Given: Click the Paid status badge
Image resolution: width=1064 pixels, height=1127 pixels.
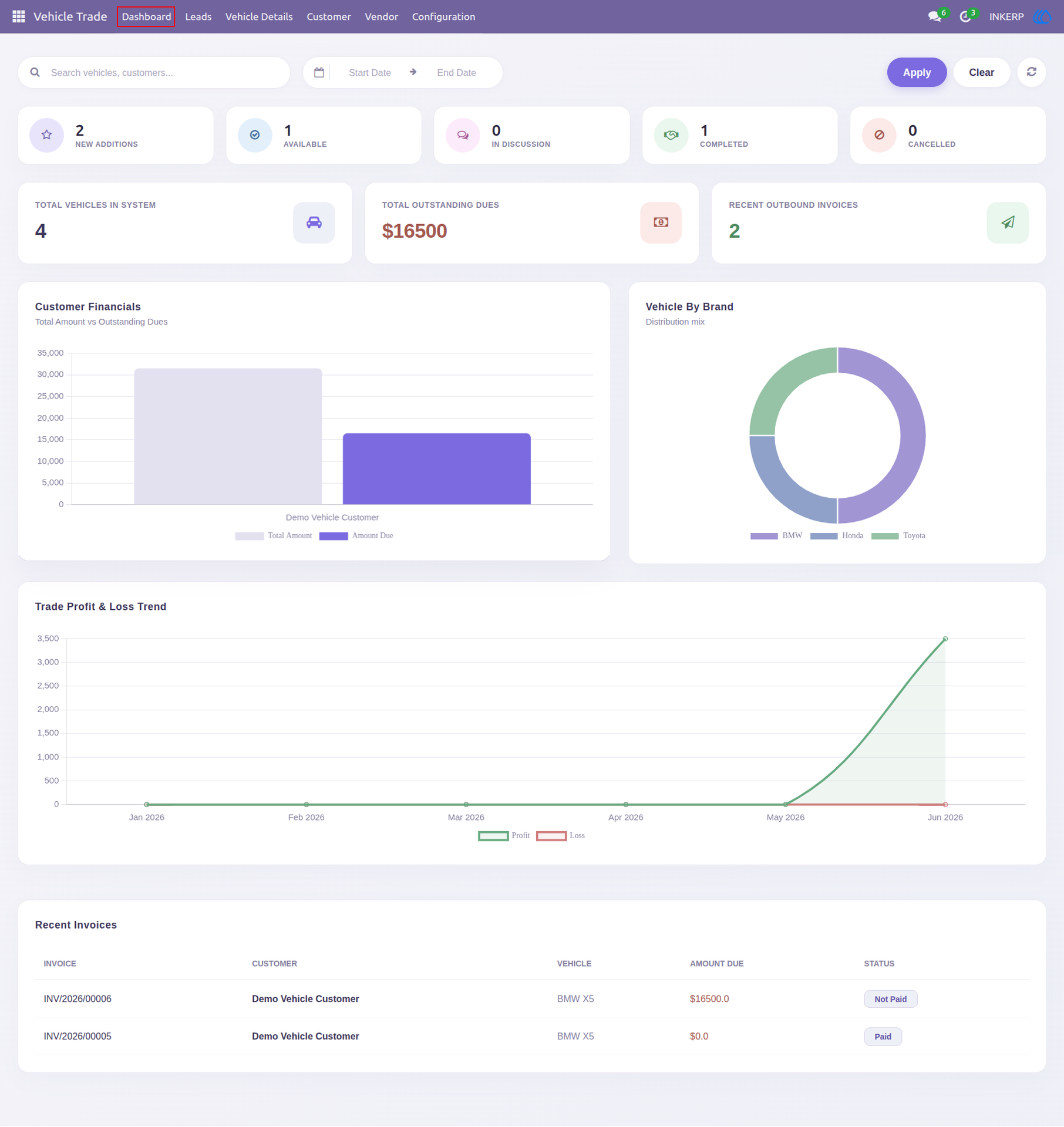Looking at the screenshot, I should click(x=883, y=1037).
